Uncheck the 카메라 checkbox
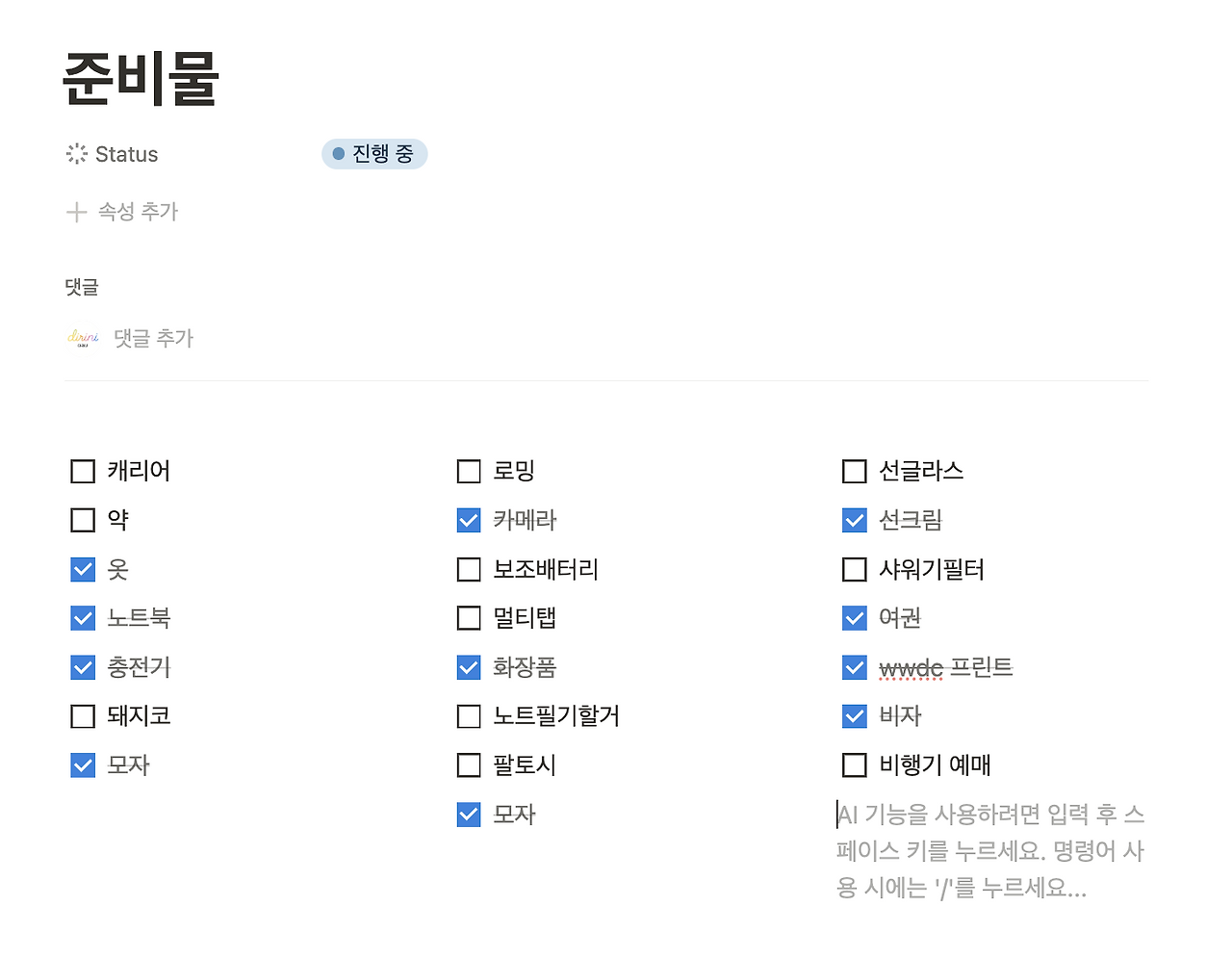The image size is (1232, 958). pyautogui.click(x=468, y=520)
